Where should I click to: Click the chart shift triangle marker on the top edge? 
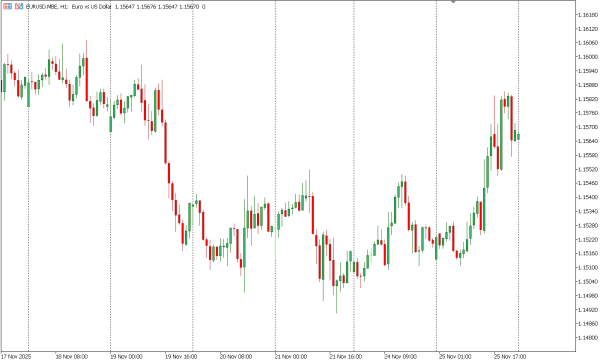[x=453, y=2]
